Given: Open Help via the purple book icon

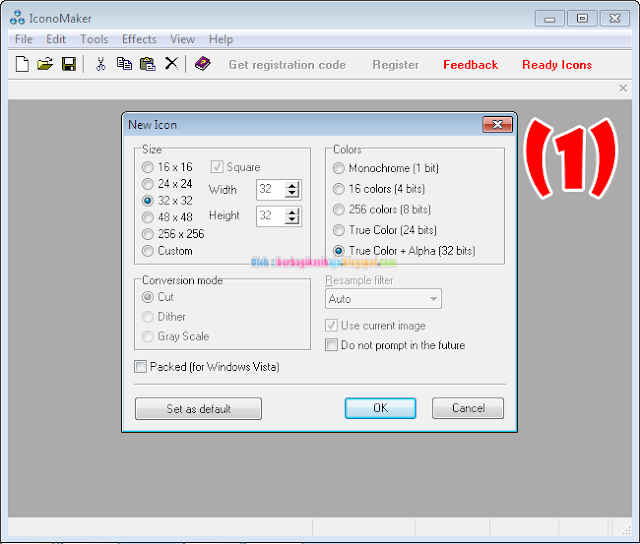Looking at the screenshot, I should pyautogui.click(x=203, y=64).
